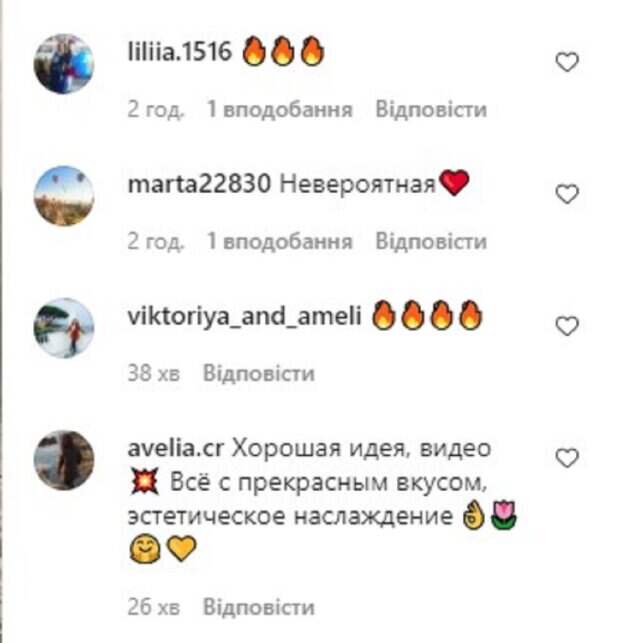Reply to marta22830 via Відповісти

pos(431,242)
